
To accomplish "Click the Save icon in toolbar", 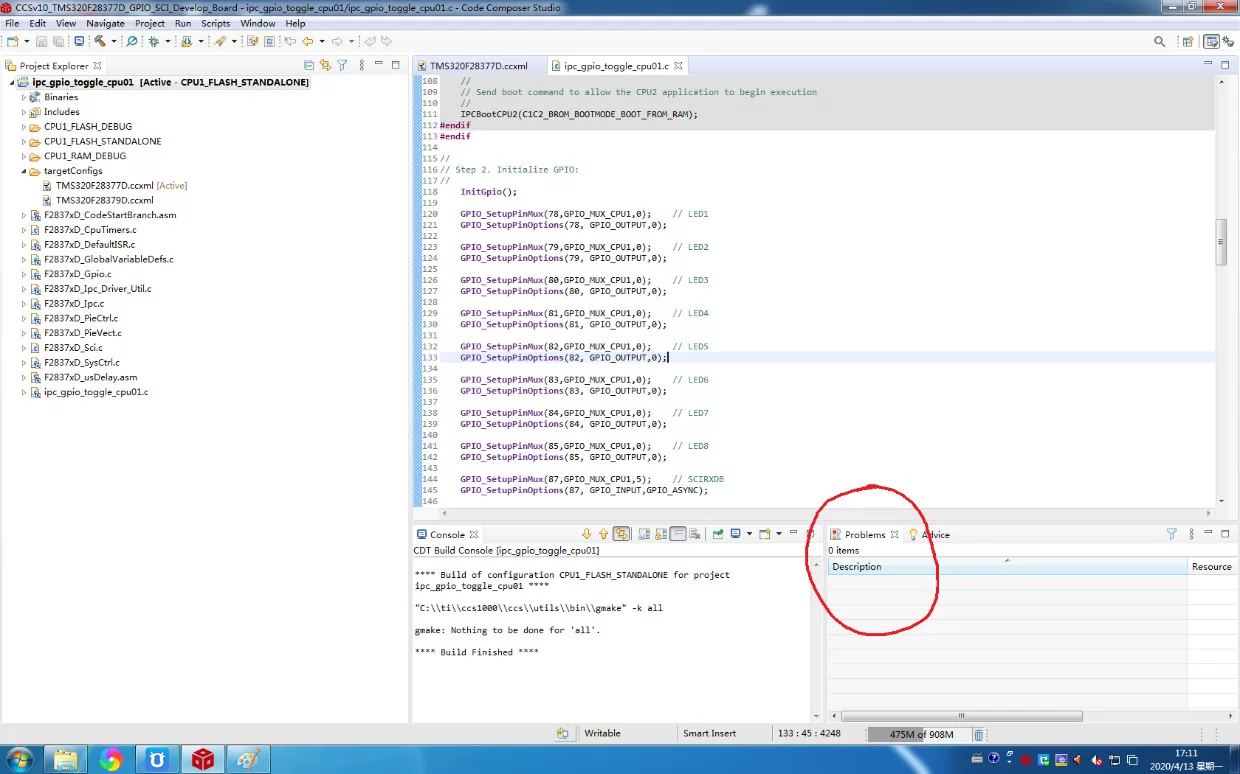I will [x=41, y=41].
